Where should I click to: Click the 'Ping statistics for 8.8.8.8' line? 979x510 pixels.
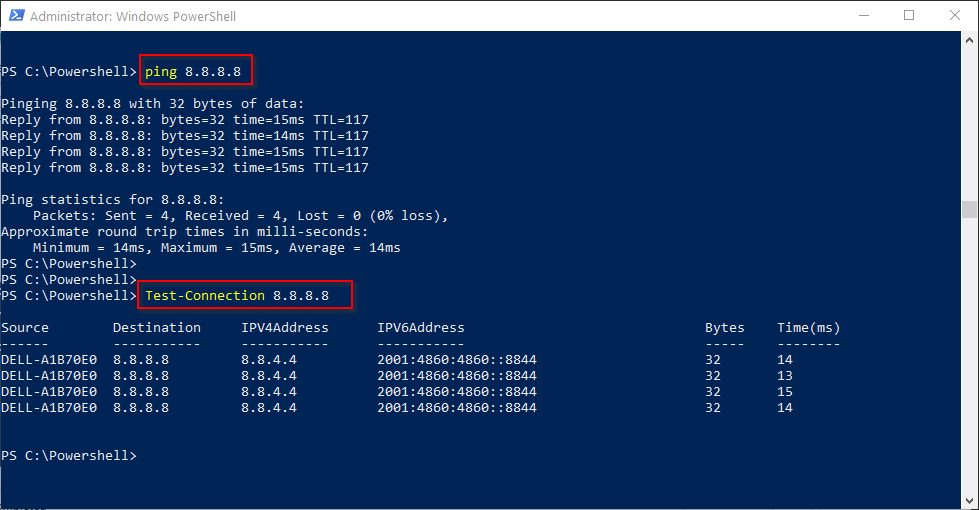coord(113,199)
